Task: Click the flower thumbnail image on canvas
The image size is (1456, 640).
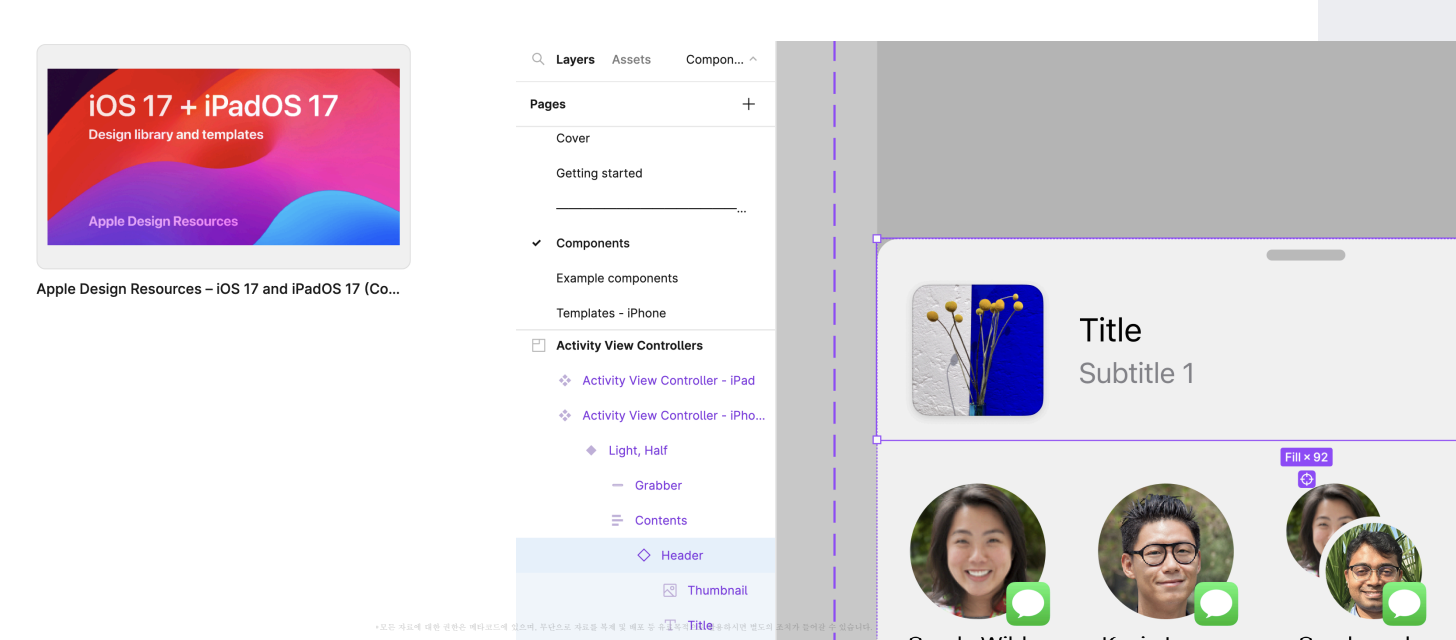Action: pyautogui.click(x=977, y=350)
